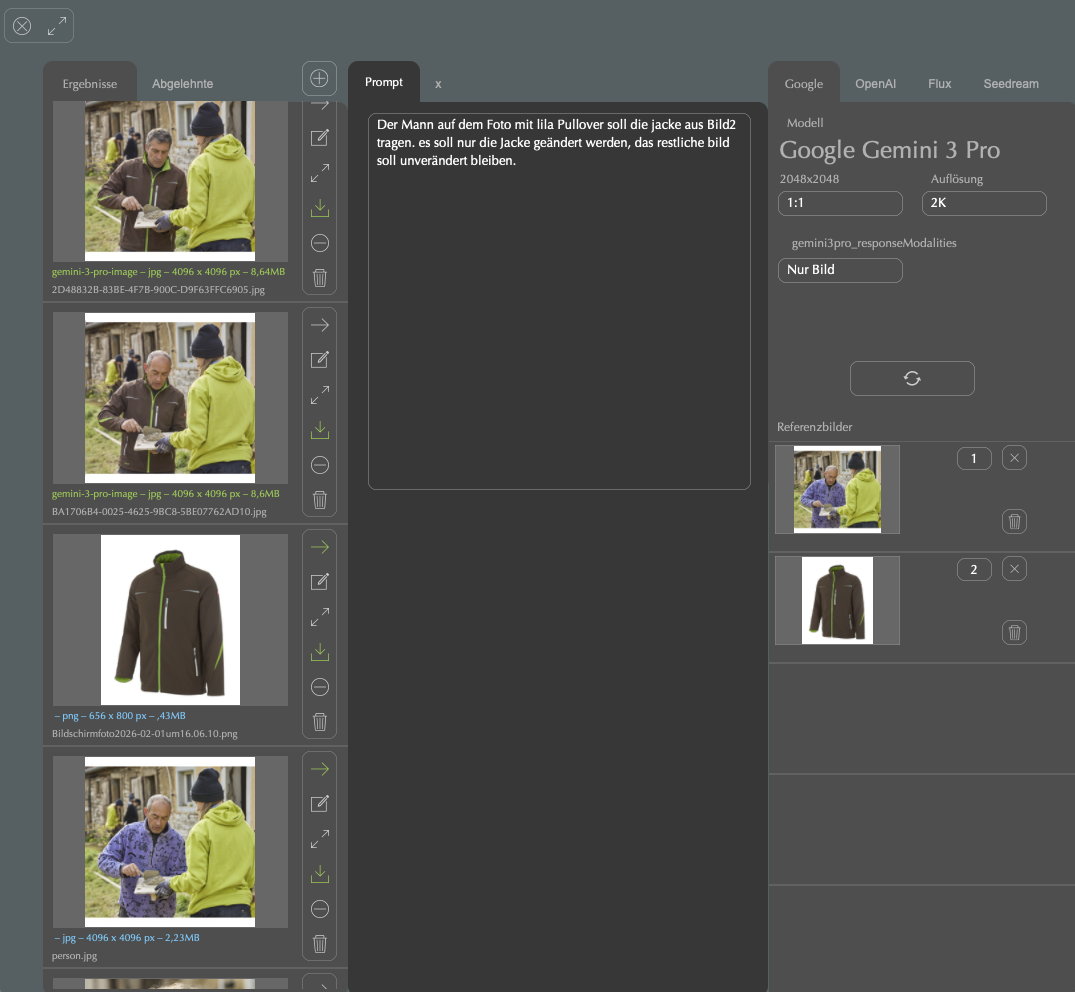Viewport: 1075px width, 992px height.
Task: Delete reference image 2 with its trash icon
Action: 1014,632
